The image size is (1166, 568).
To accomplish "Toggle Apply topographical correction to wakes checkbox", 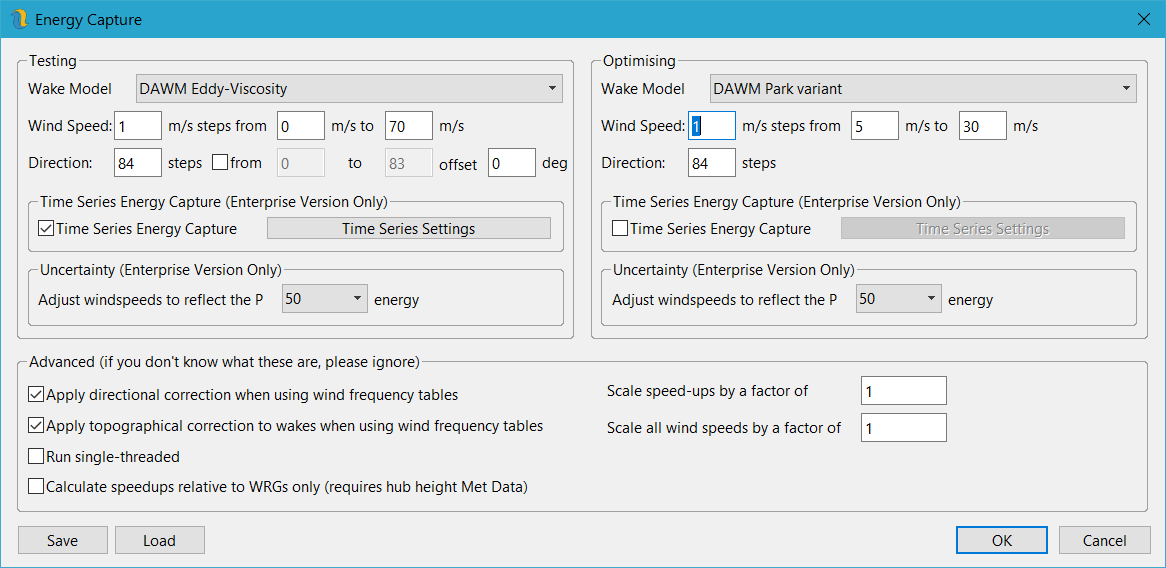I will [x=37, y=426].
